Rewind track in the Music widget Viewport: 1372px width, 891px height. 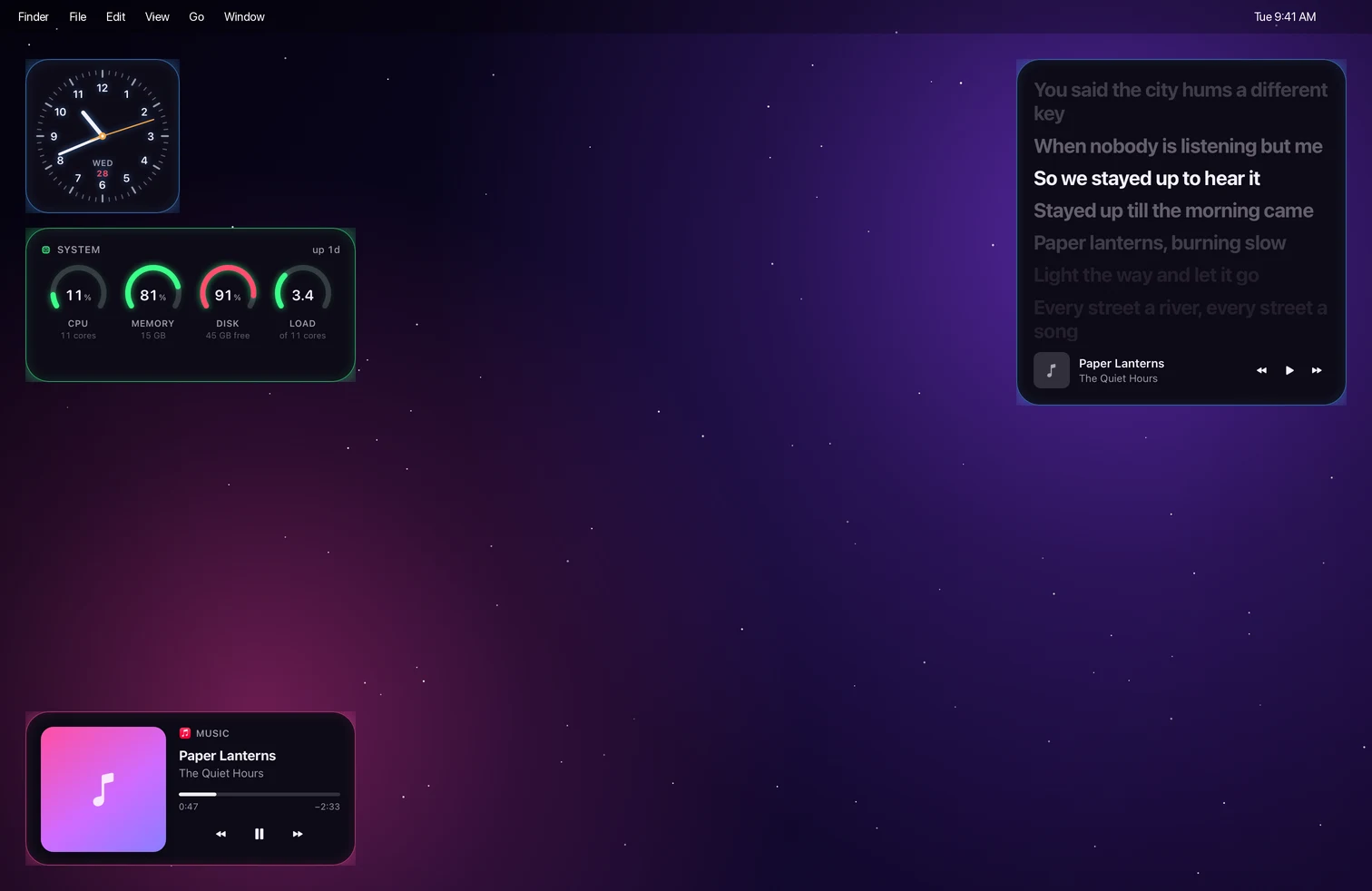point(220,834)
